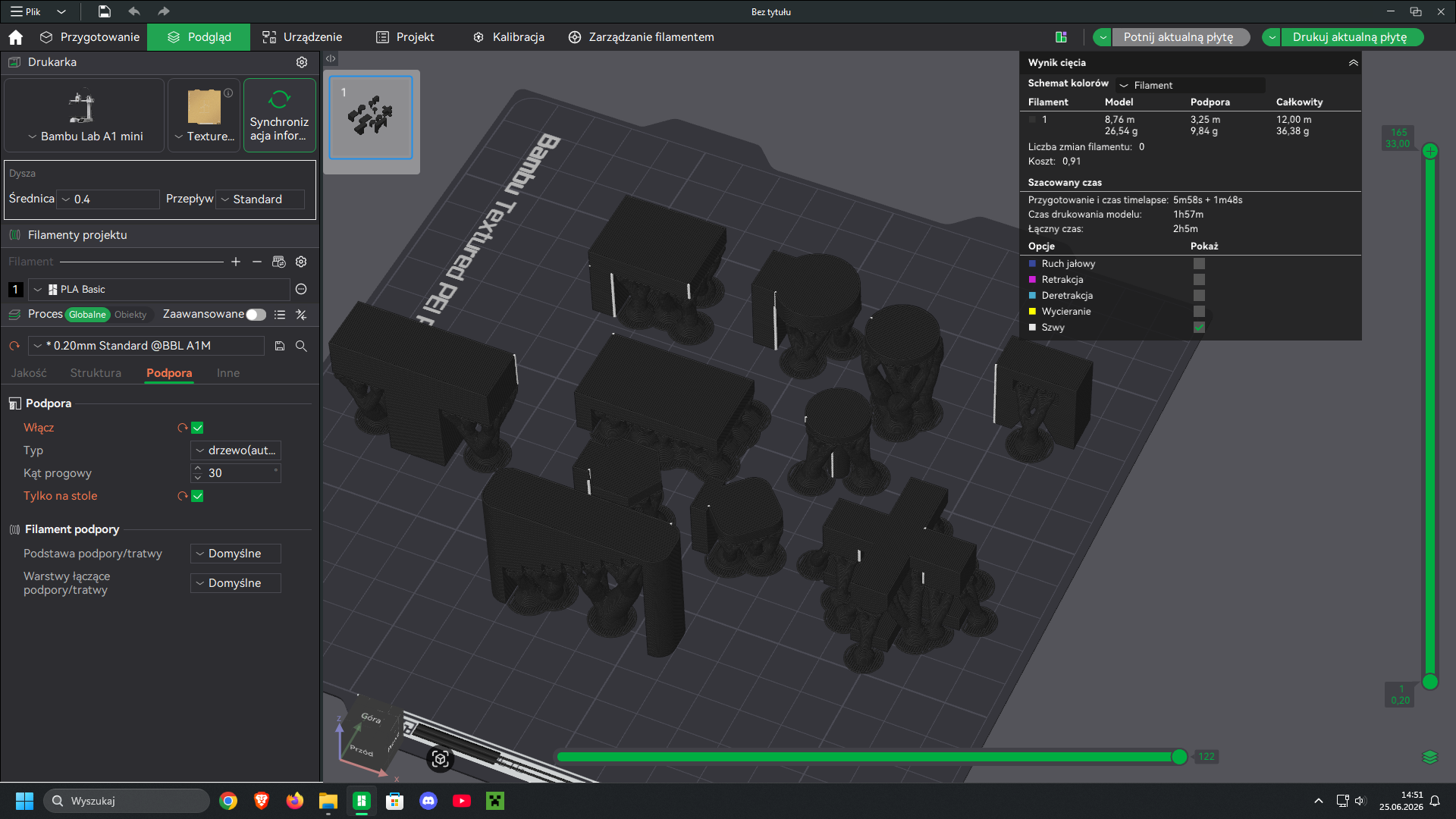Open the Urządzenie tab
Screen dimensions: 1456x819
click(x=302, y=37)
